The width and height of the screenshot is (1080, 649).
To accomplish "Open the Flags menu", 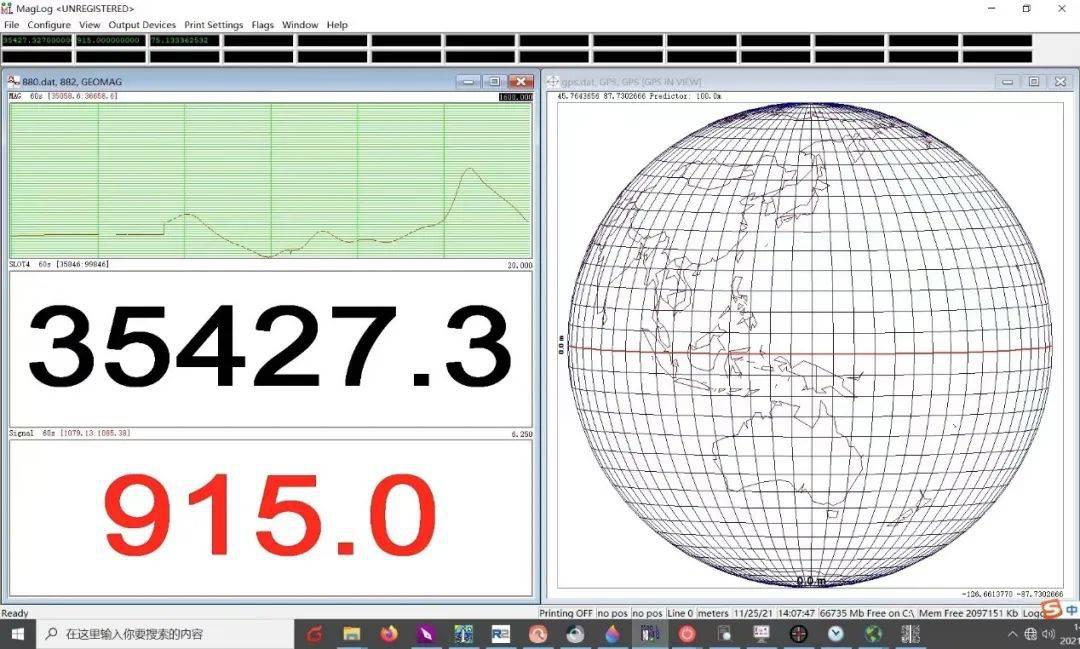I will (x=263, y=25).
